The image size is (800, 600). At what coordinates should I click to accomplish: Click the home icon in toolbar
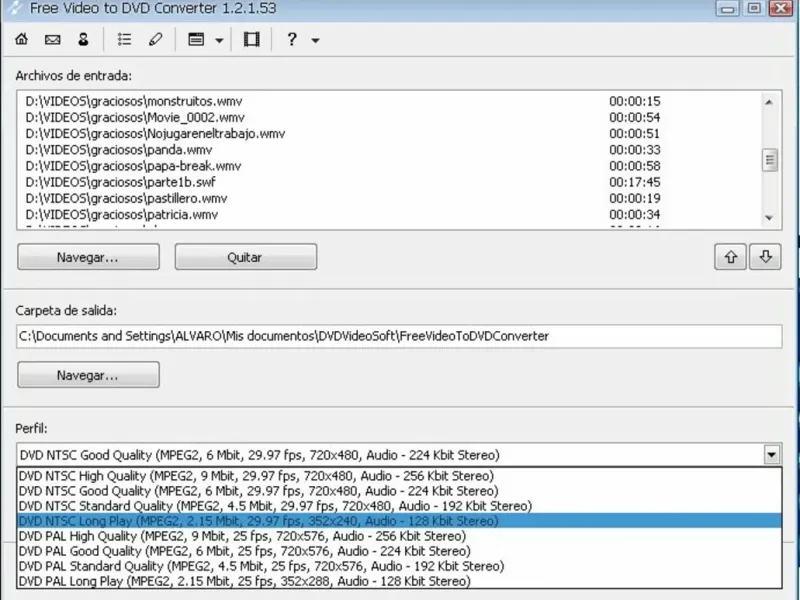point(21,39)
